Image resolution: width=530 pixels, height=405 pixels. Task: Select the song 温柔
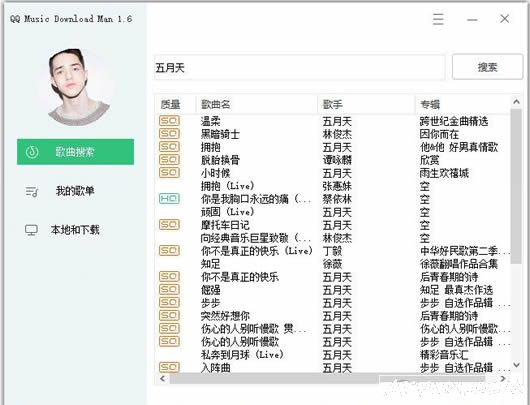(211, 121)
